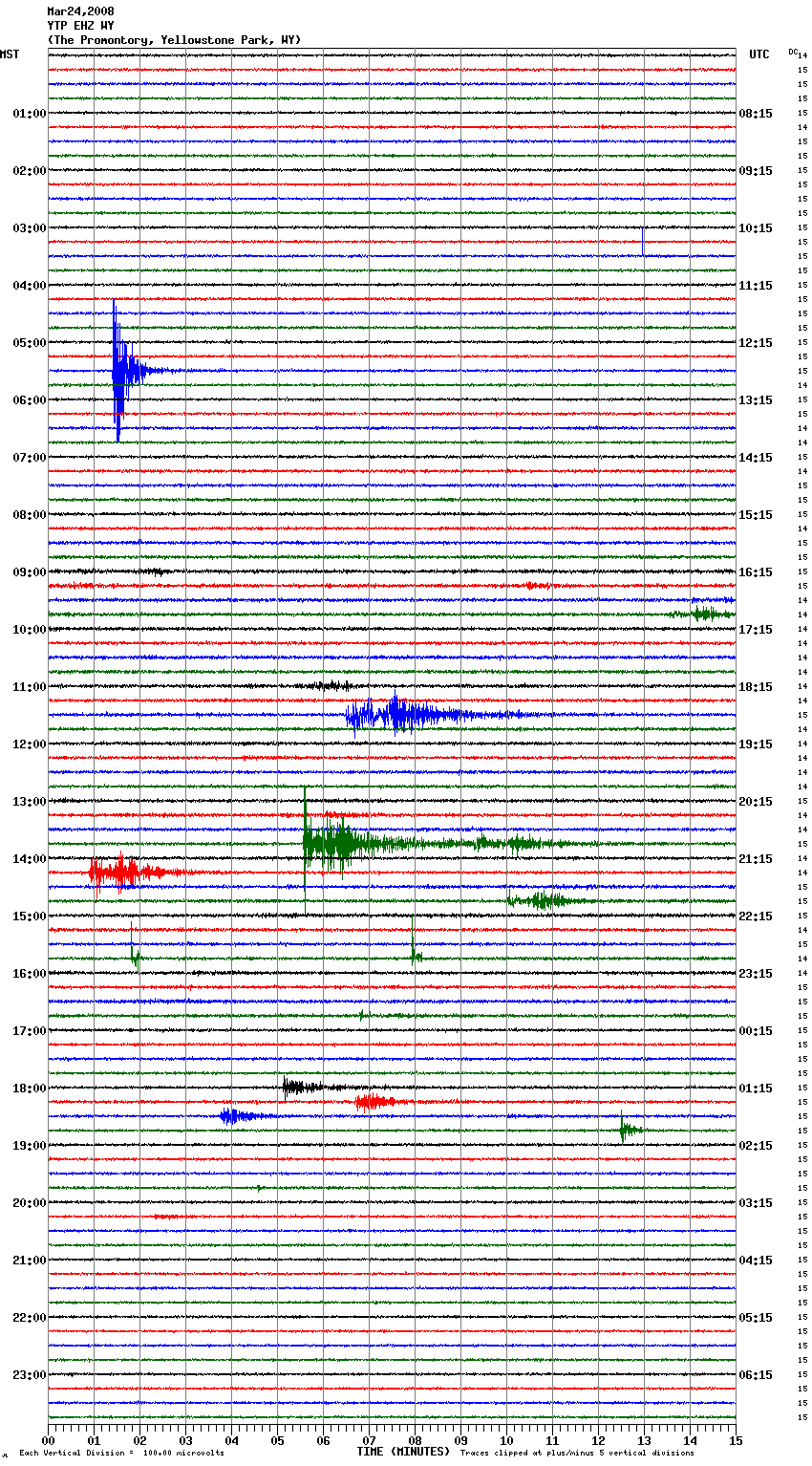Click the 10:15 UTC time label
Image resolution: width=812 pixels, height=1466 pixels.
(x=756, y=228)
